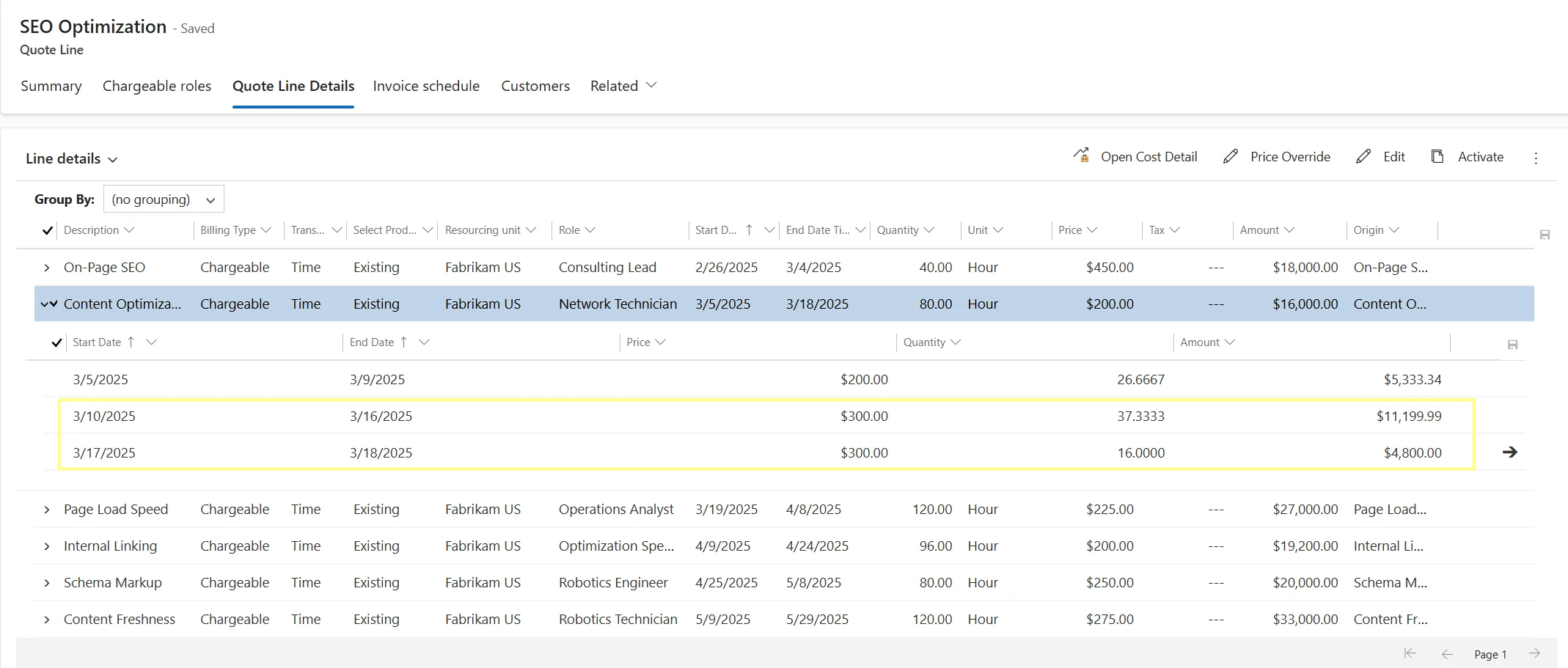The width and height of the screenshot is (1568, 668).
Task: Click the Activate document icon
Action: coord(1437,156)
